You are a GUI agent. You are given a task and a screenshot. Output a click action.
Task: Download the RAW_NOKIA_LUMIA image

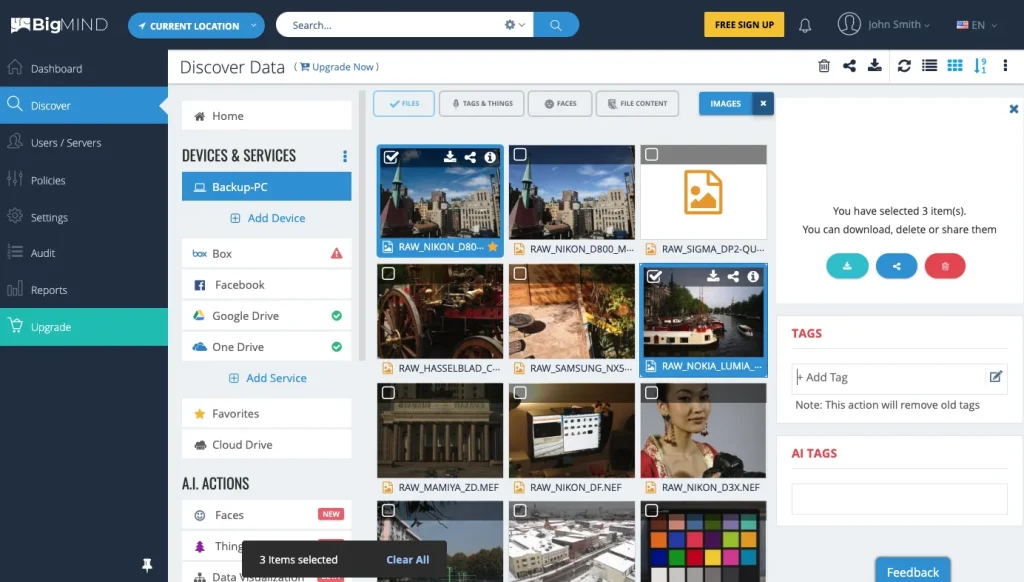coord(713,276)
